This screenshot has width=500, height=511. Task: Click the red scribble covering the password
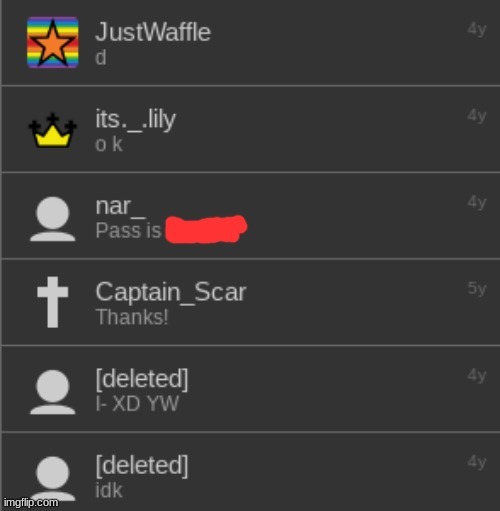[x=206, y=229]
